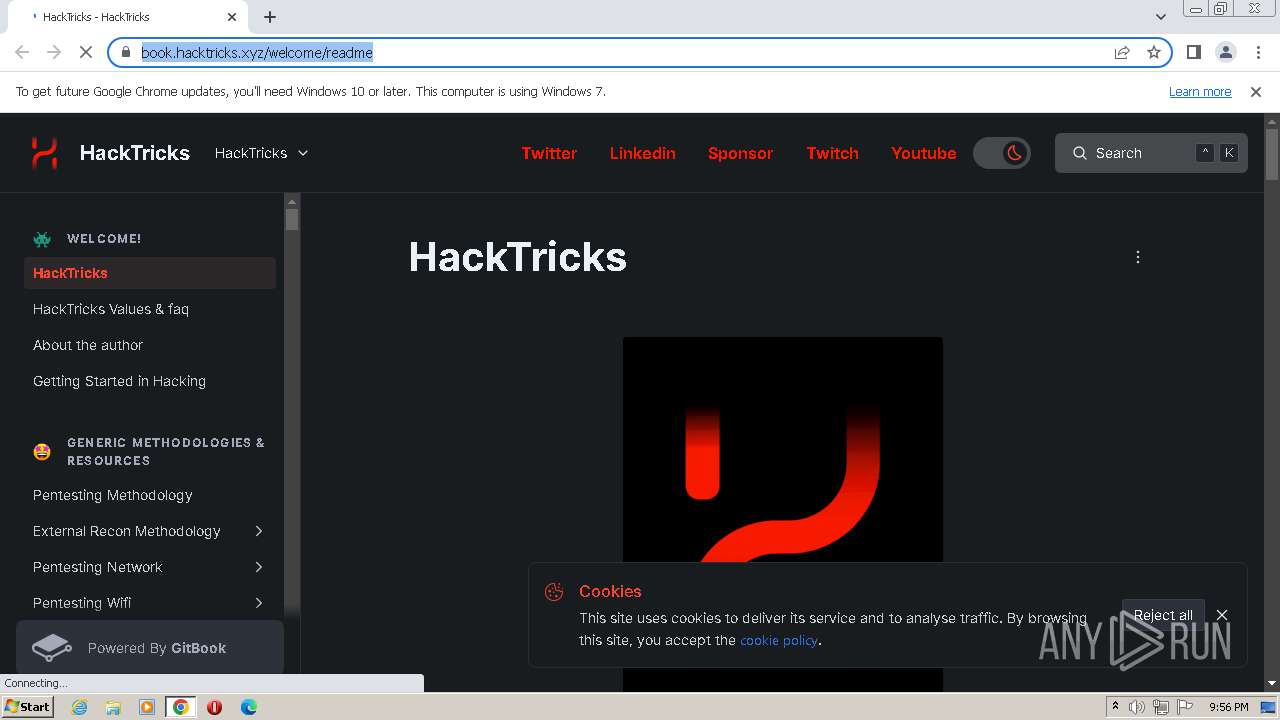This screenshot has height=720, width=1280.
Task: Switch to Chrome in taskbar
Action: coord(181,707)
